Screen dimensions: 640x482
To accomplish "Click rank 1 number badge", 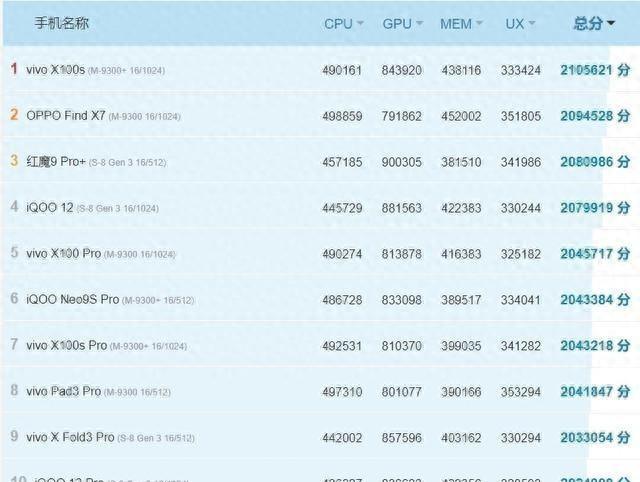I will [x=14, y=69].
